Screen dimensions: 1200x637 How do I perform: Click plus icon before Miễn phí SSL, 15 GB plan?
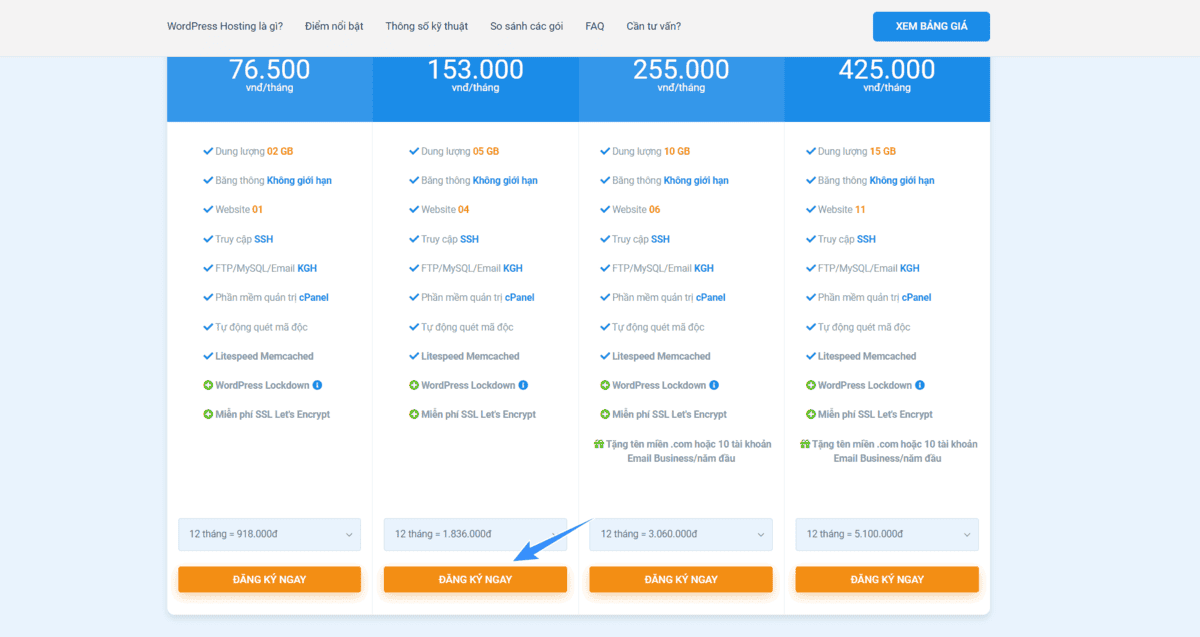[x=811, y=414]
